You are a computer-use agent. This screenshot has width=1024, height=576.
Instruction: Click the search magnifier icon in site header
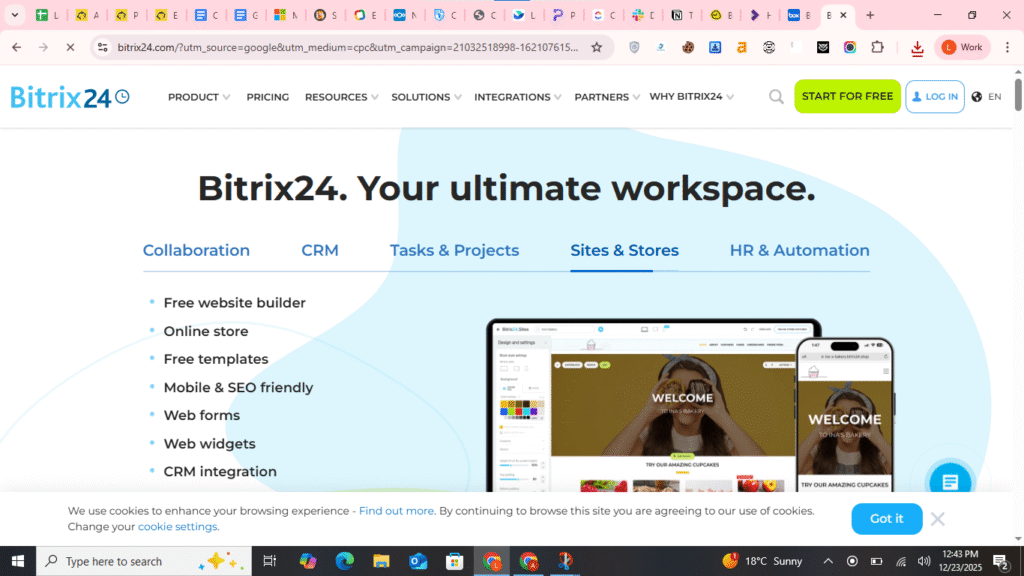(776, 97)
